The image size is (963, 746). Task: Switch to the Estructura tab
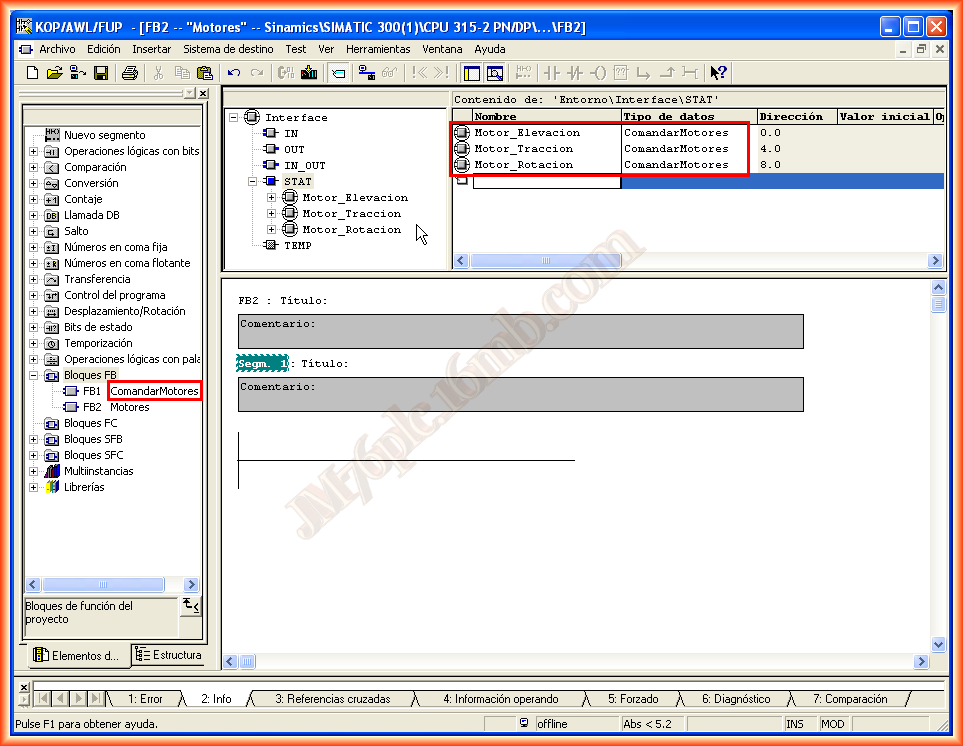169,655
